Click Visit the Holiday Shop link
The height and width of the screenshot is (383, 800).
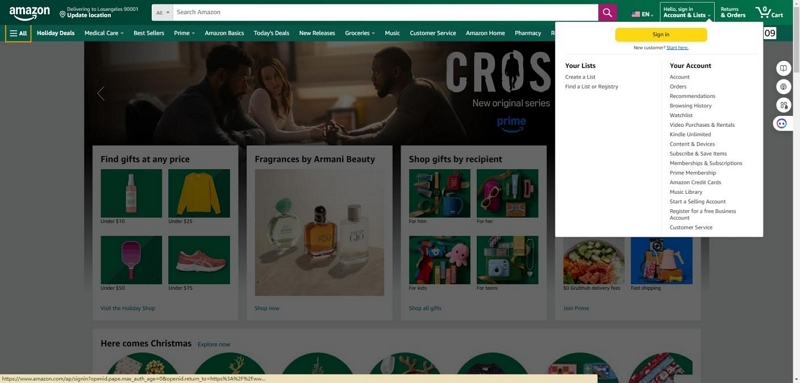pos(128,308)
